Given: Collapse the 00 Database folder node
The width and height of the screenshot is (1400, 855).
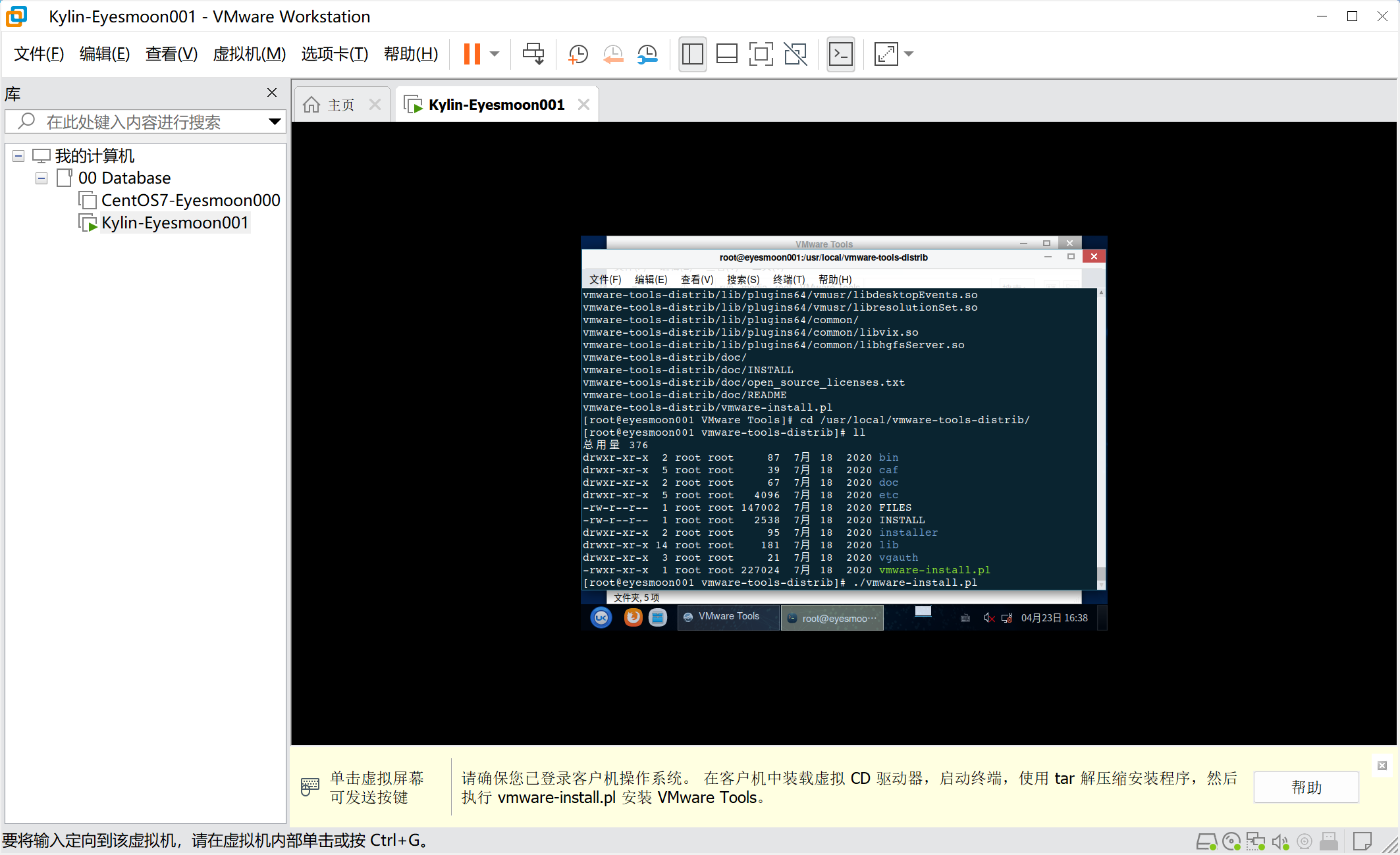Looking at the screenshot, I should click(41, 178).
